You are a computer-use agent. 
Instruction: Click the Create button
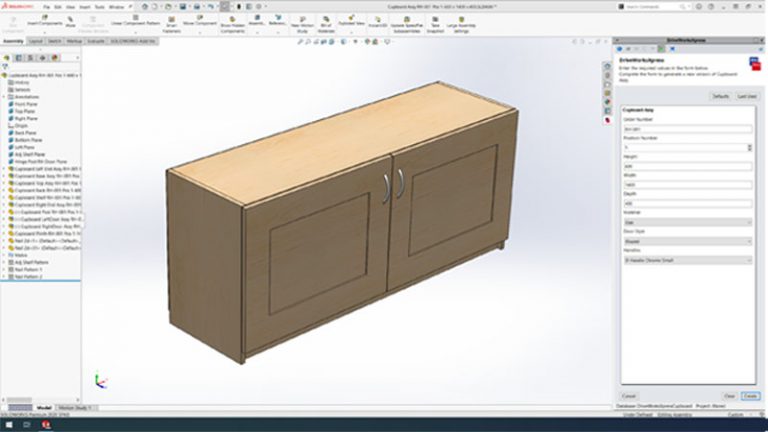(x=750, y=396)
